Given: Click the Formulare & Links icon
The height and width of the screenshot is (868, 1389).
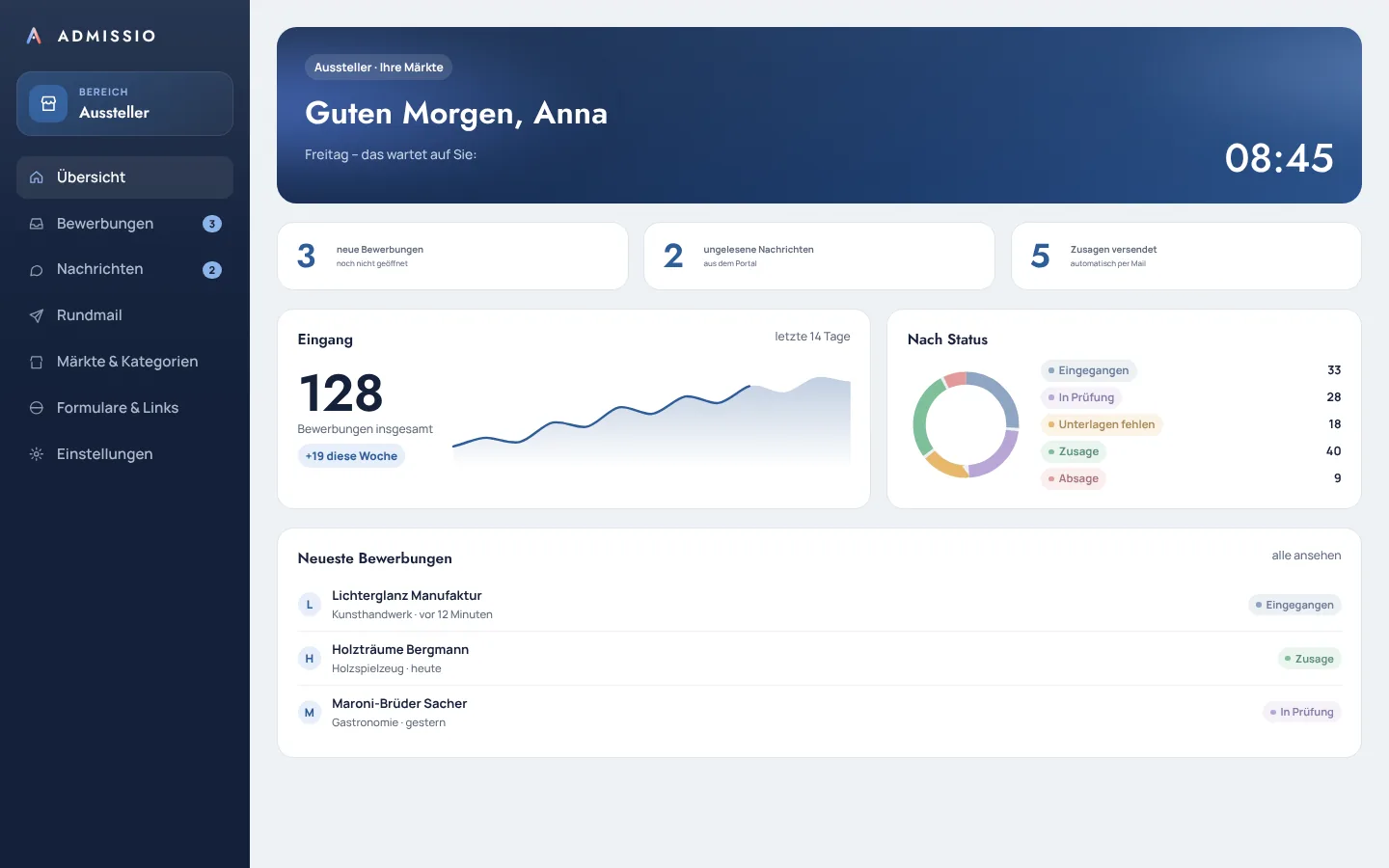Looking at the screenshot, I should 37,408.
